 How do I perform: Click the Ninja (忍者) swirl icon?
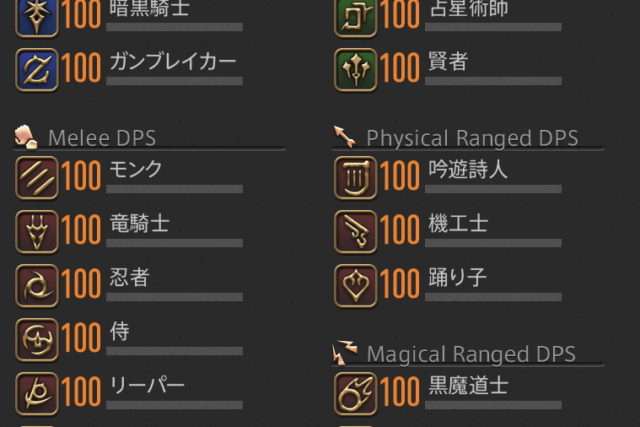pyautogui.click(x=37, y=286)
